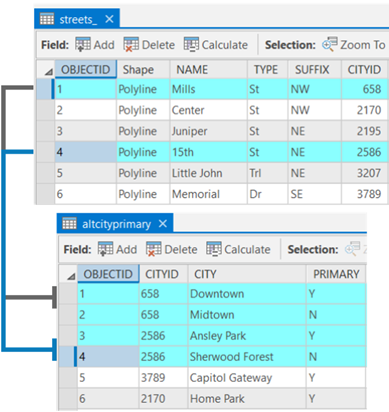
Task: Click the OBJECTID column header in streets_
Action: pyautogui.click(x=86, y=69)
